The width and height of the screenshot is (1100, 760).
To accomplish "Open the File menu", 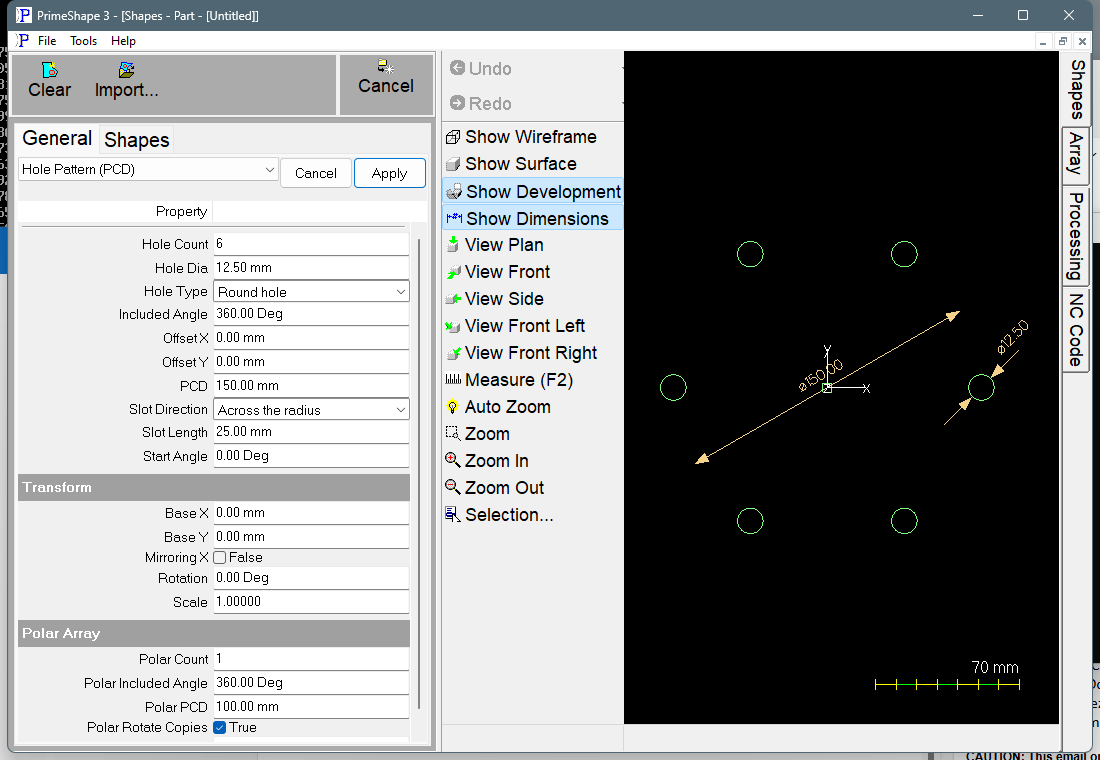I will tap(47, 41).
